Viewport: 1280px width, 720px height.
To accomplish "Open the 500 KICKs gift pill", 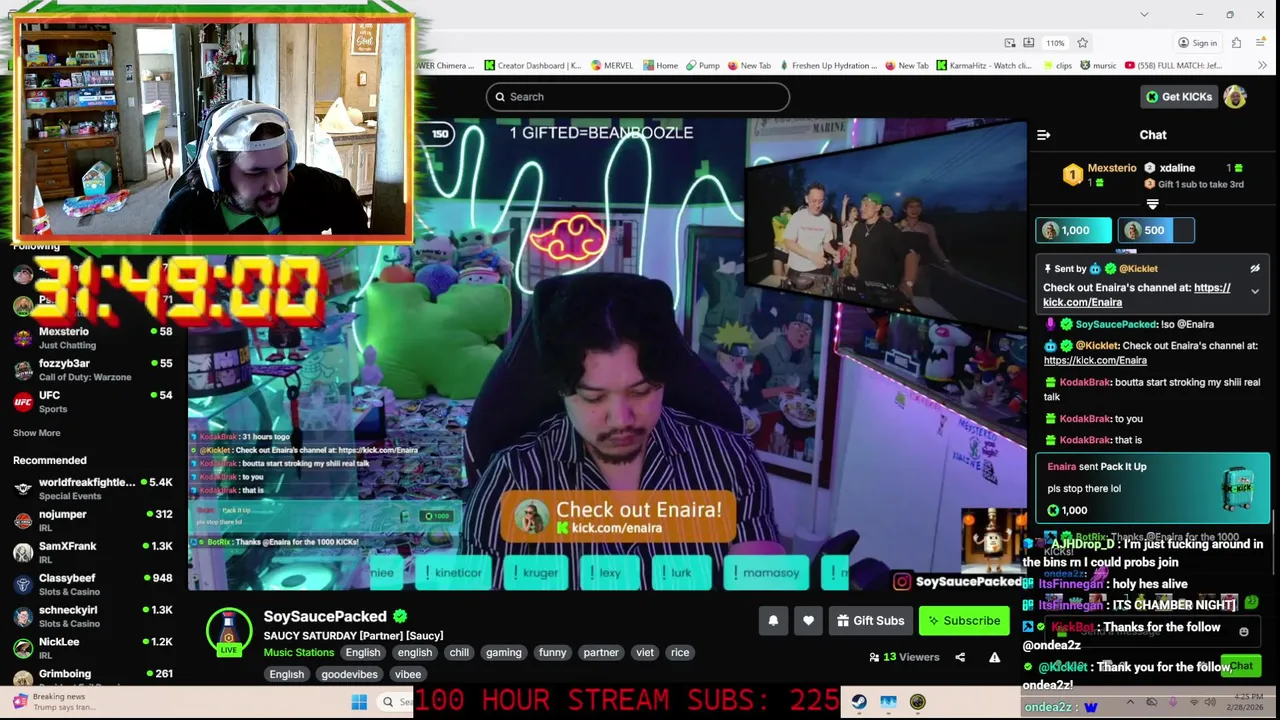I will point(1155,230).
